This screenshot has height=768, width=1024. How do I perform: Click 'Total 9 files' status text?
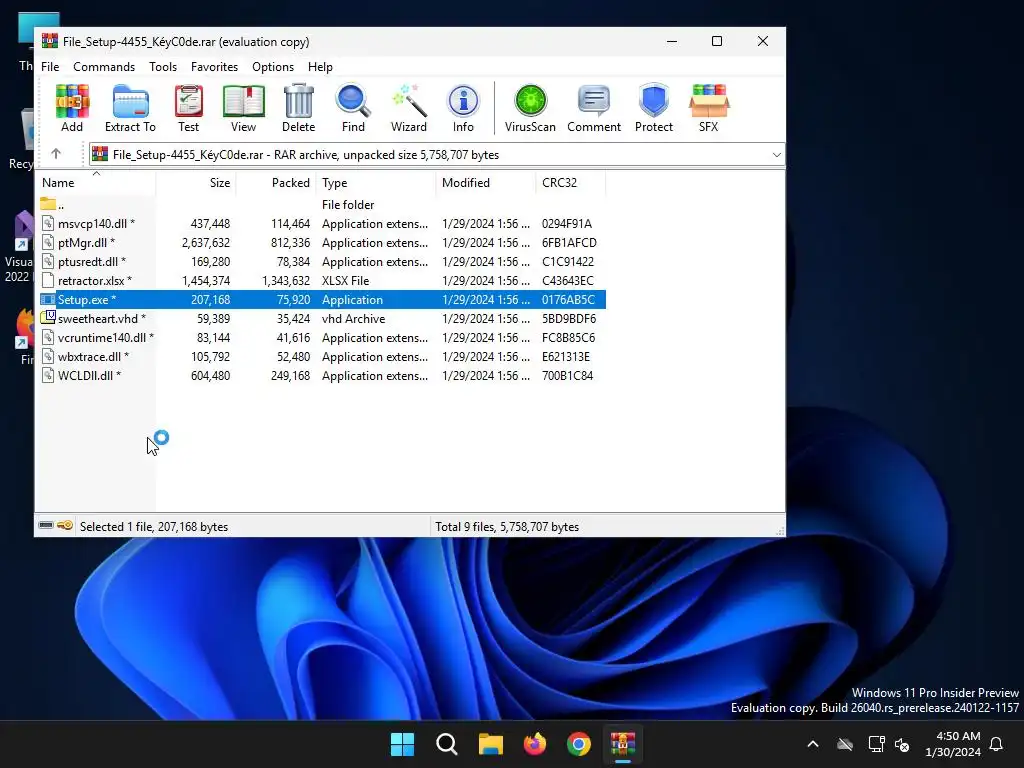pyautogui.click(x=507, y=526)
